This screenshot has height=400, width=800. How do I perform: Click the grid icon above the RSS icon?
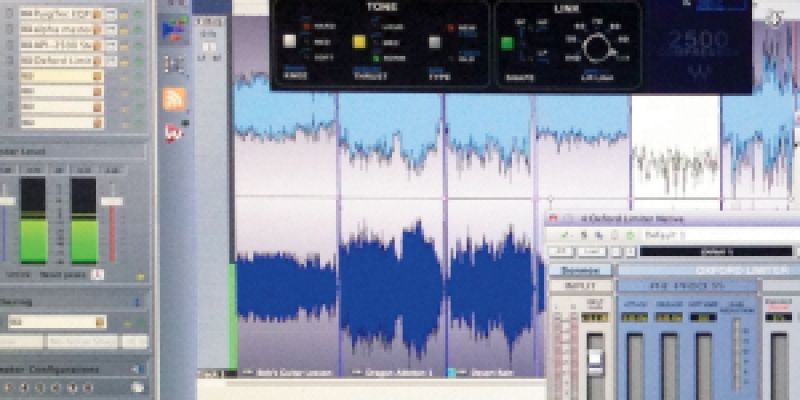point(174,64)
